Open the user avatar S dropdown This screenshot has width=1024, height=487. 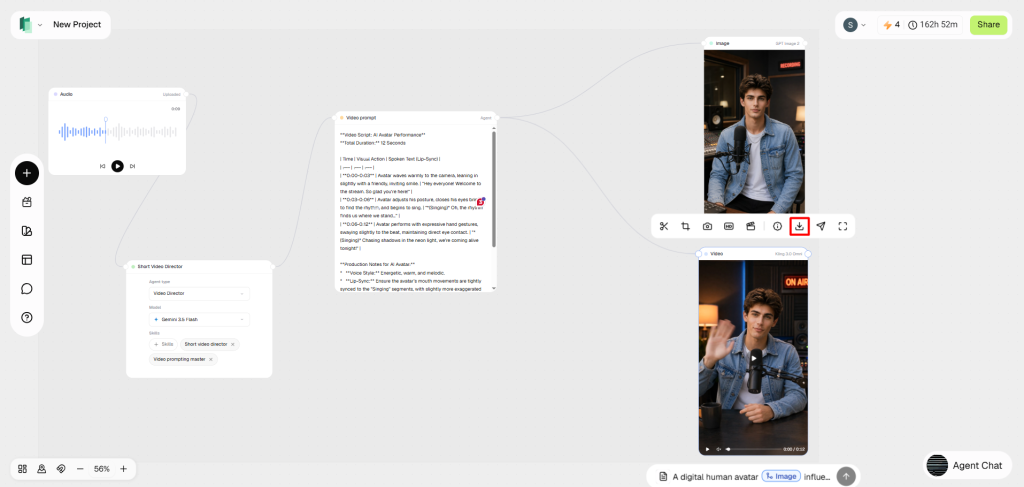(x=854, y=25)
